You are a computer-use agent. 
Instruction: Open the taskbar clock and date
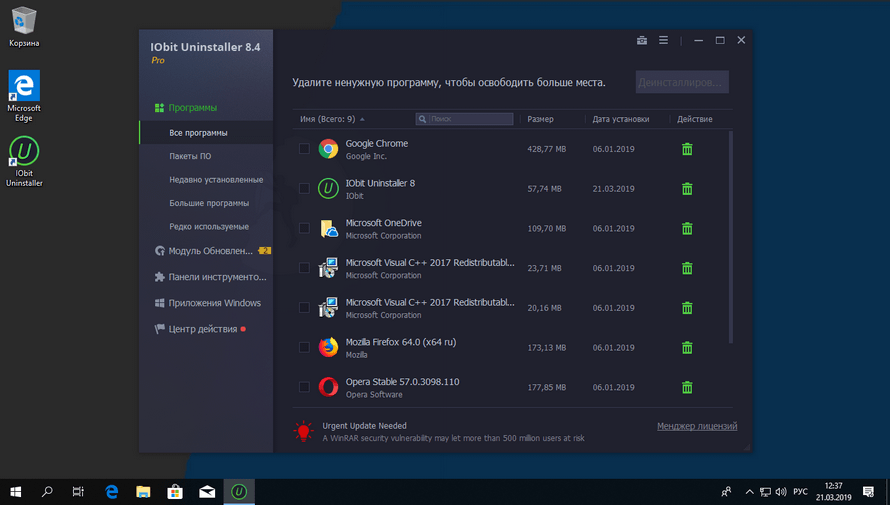tap(833, 492)
